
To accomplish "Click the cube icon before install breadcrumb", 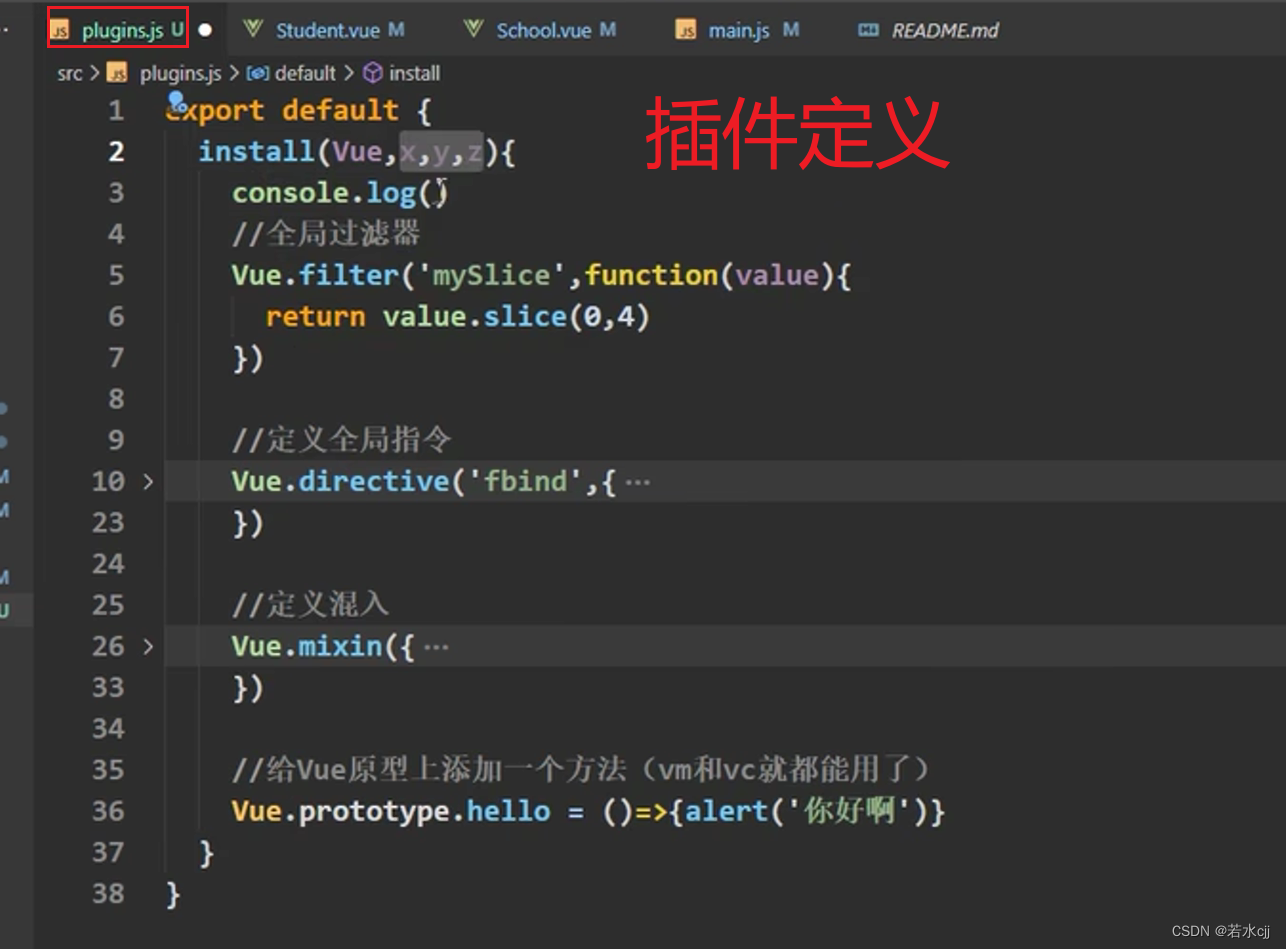I will pos(373,73).
